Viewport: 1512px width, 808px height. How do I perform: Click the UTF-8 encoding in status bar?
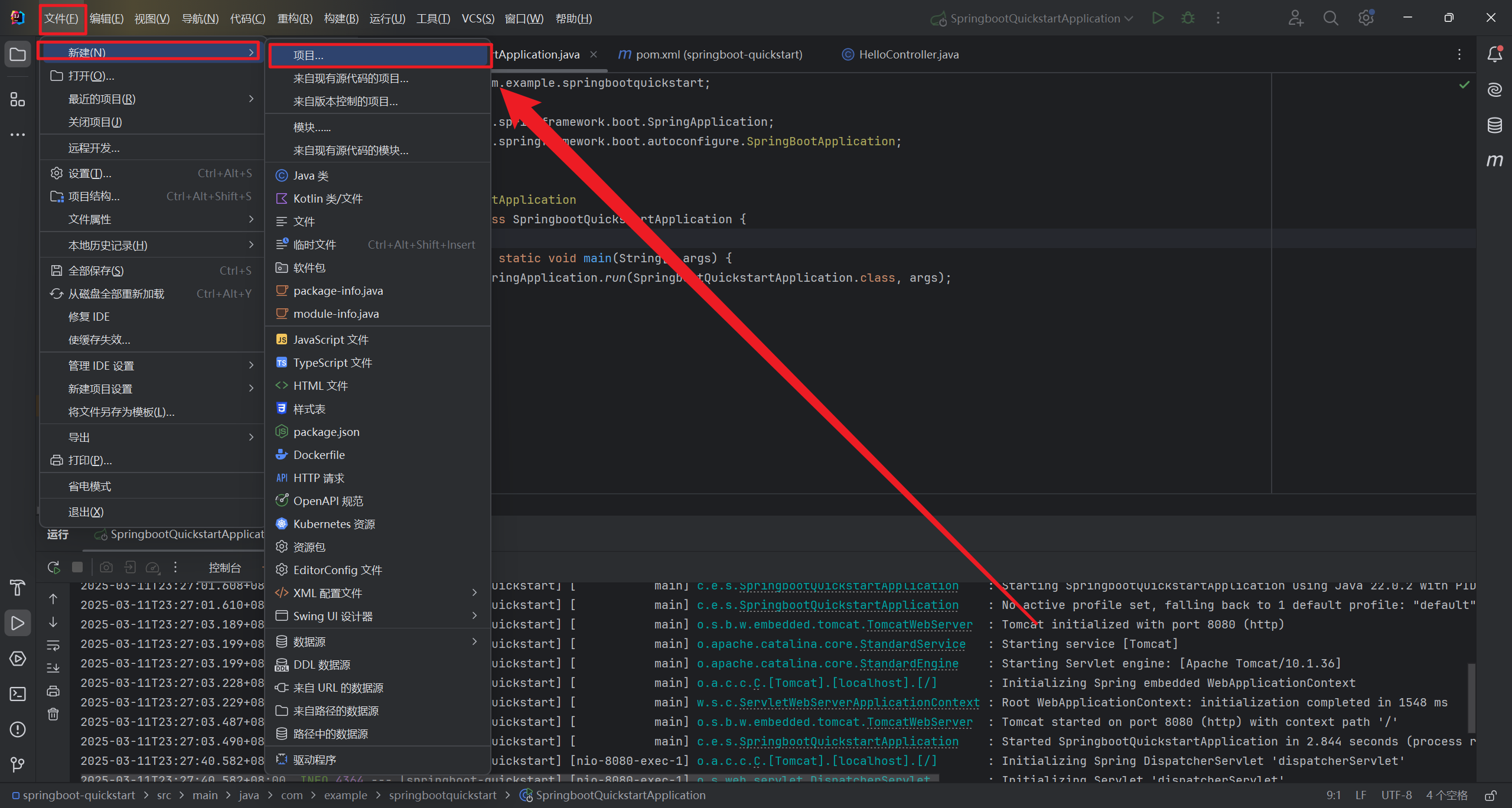click(1396, 796)
